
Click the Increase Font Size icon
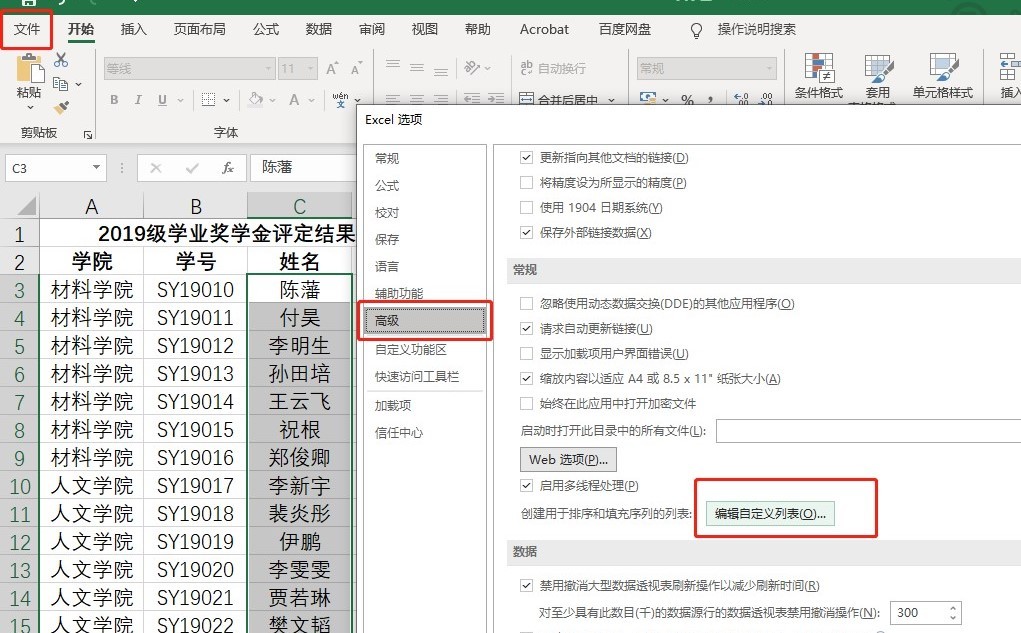coord(332,68)
